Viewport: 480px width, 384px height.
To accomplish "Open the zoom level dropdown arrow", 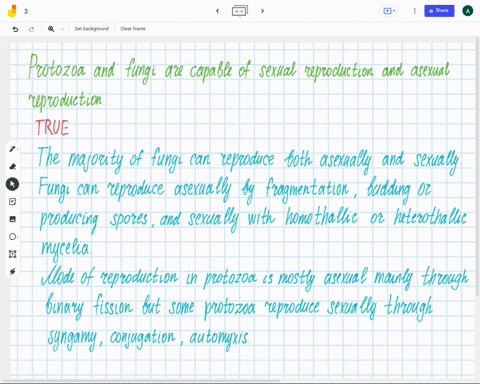I will [62, 29].
